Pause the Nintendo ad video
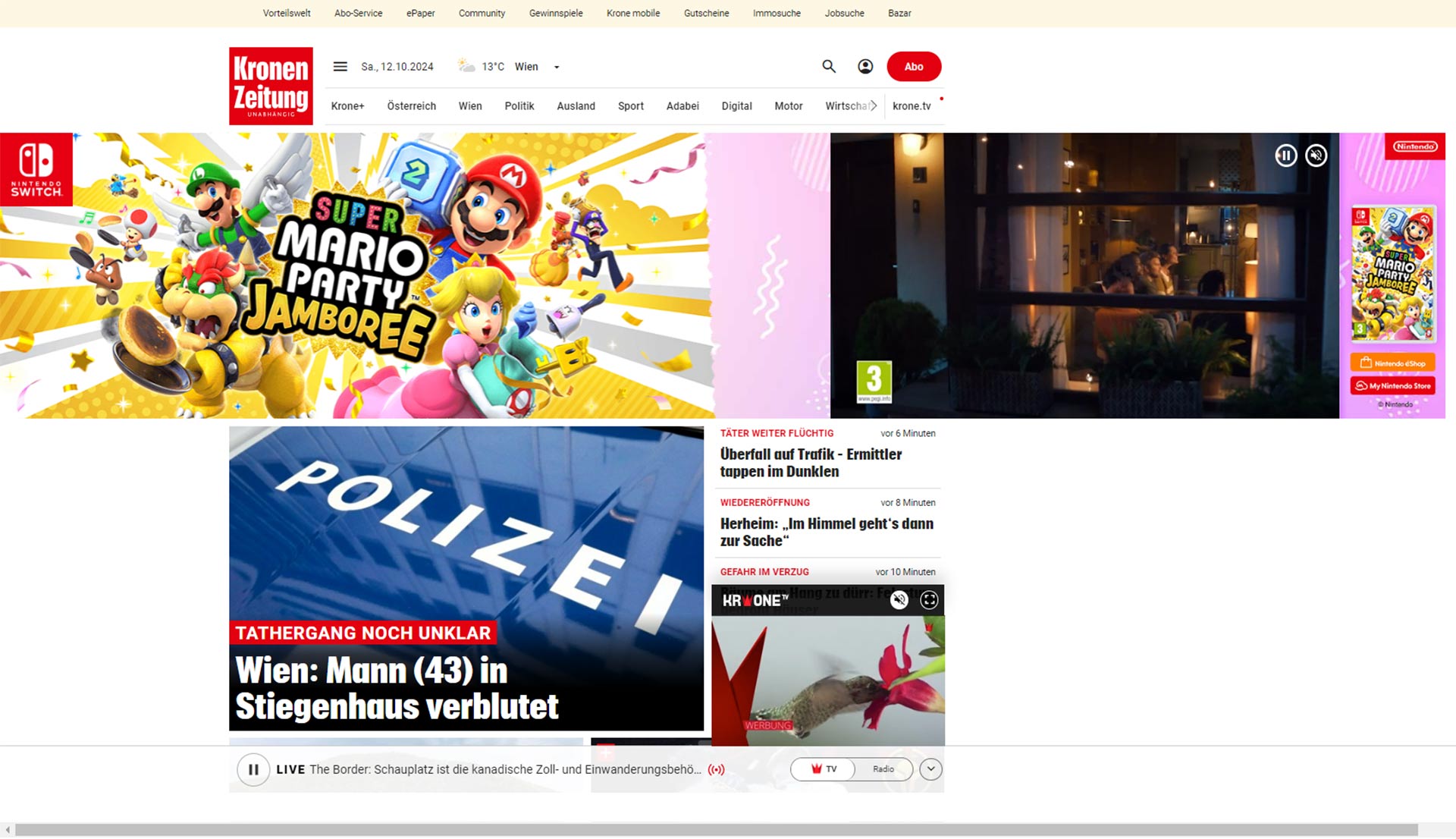 pyautogui.click(x=1285, y=156)
